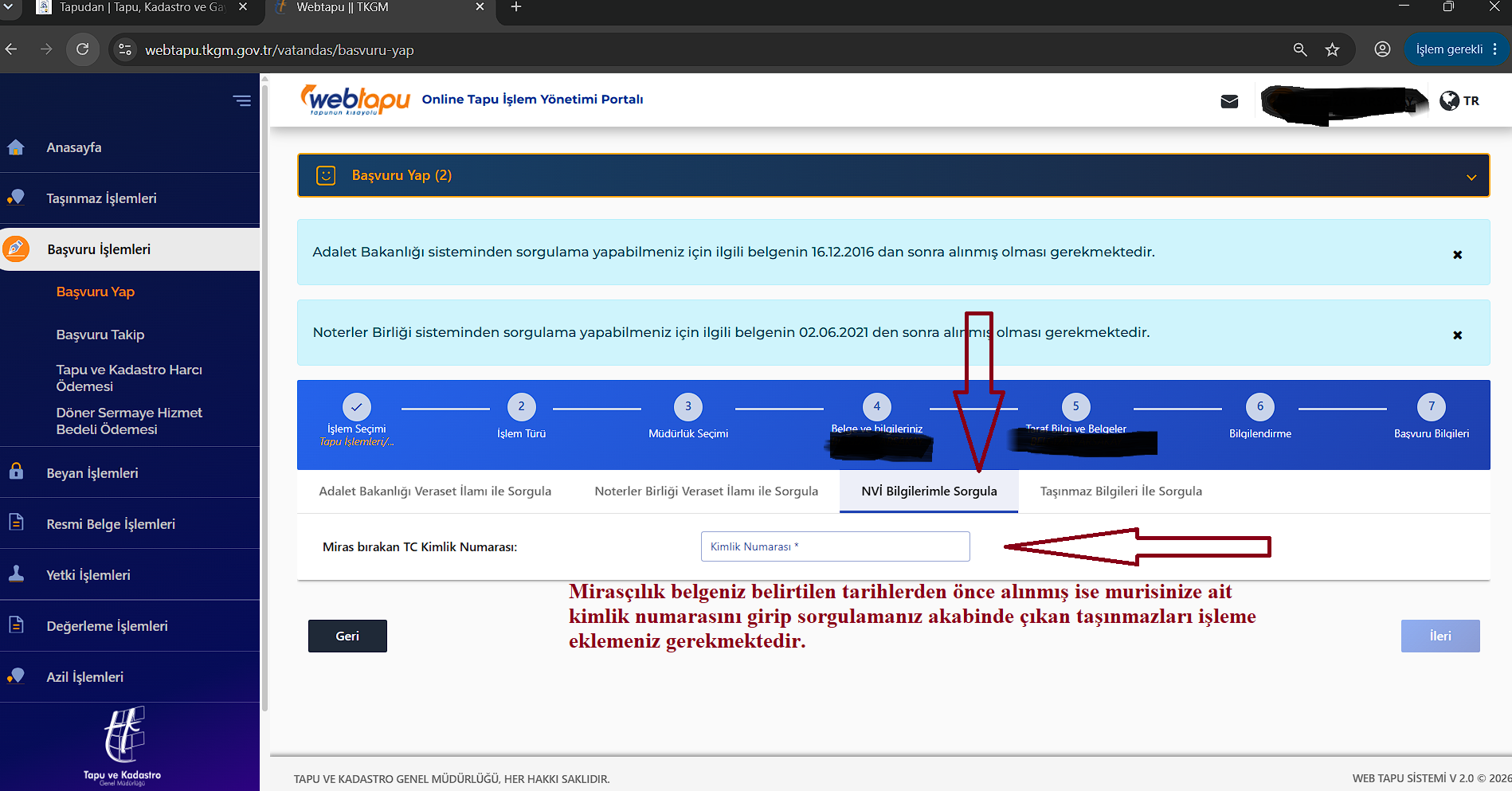Collapse sidebar with the hamburger menu icon

tap(241, 100)
